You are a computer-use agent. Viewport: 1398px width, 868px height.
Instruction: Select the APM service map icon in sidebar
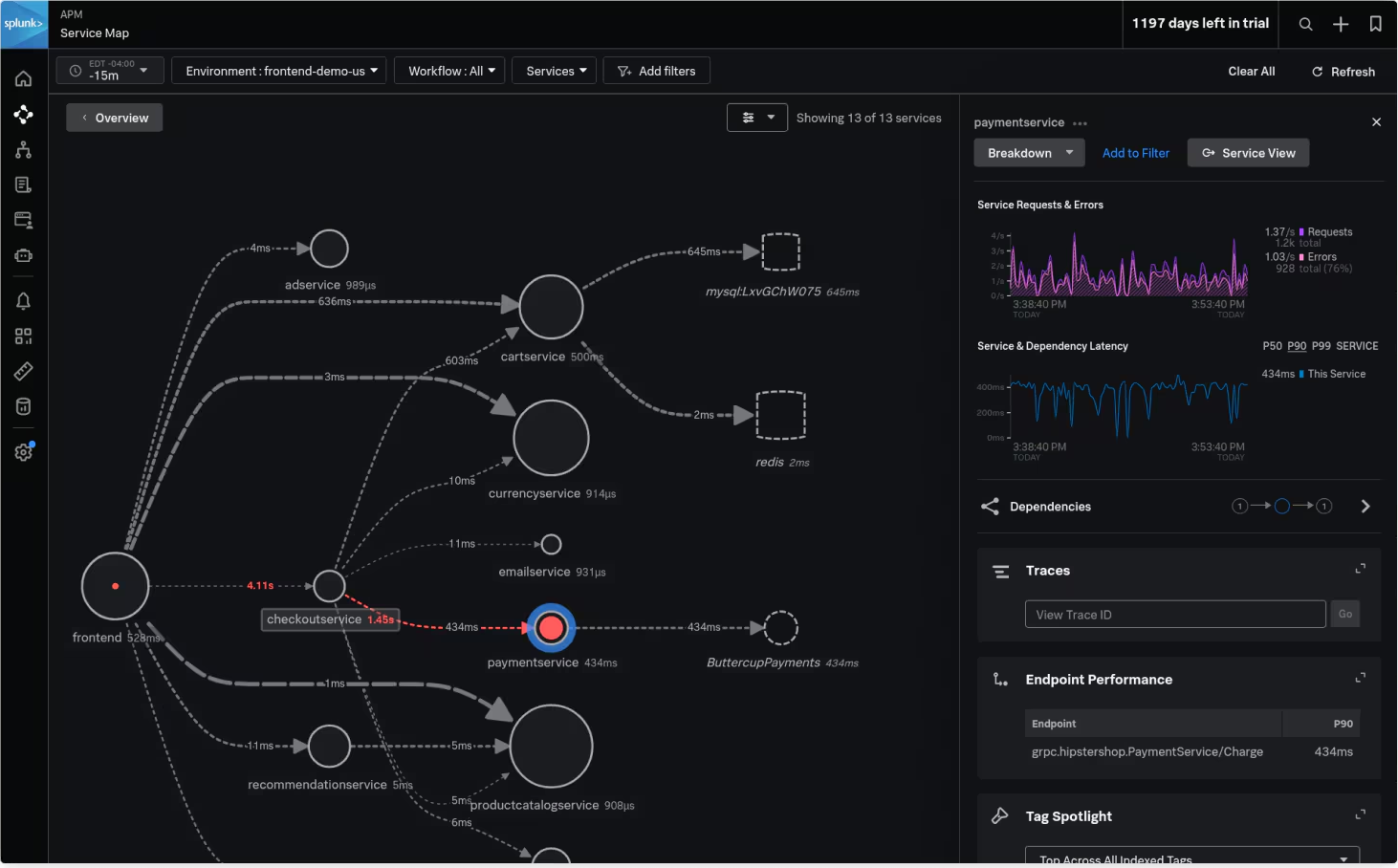23,115
